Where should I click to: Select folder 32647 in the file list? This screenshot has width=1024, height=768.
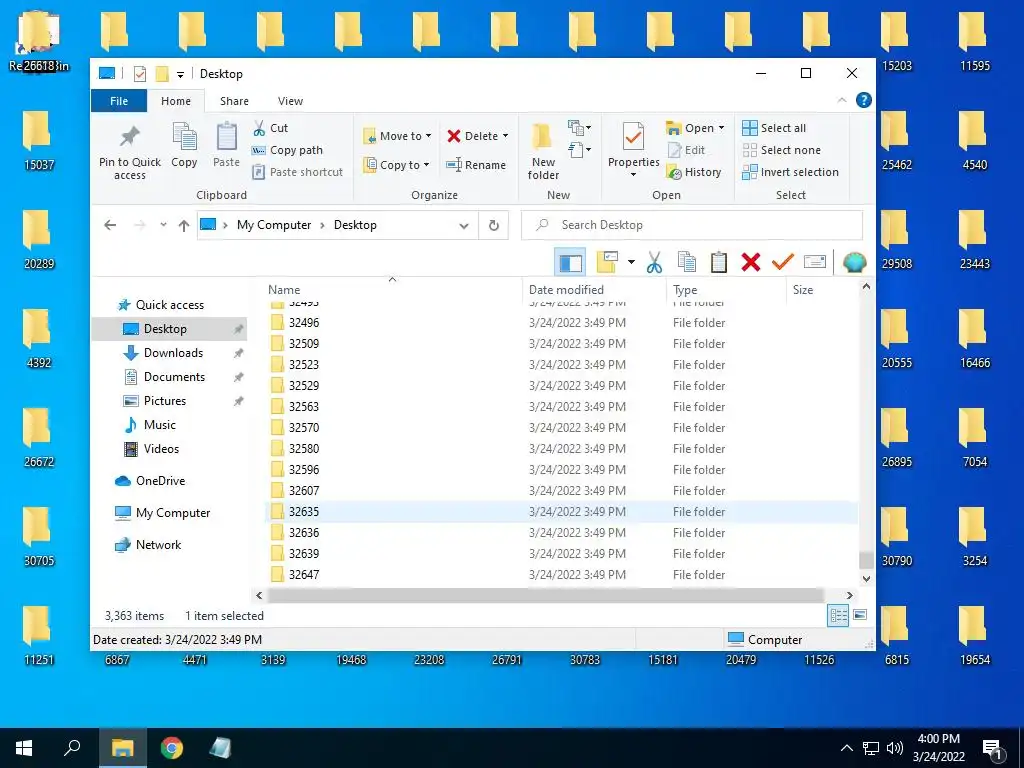(562, 575)
